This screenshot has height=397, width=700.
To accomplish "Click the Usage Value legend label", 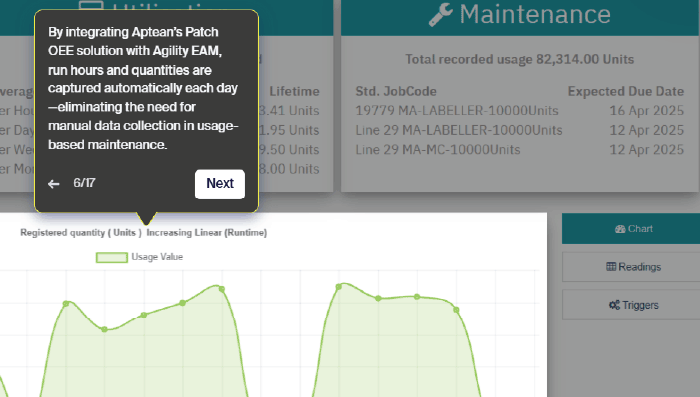I will click(157, 257).
